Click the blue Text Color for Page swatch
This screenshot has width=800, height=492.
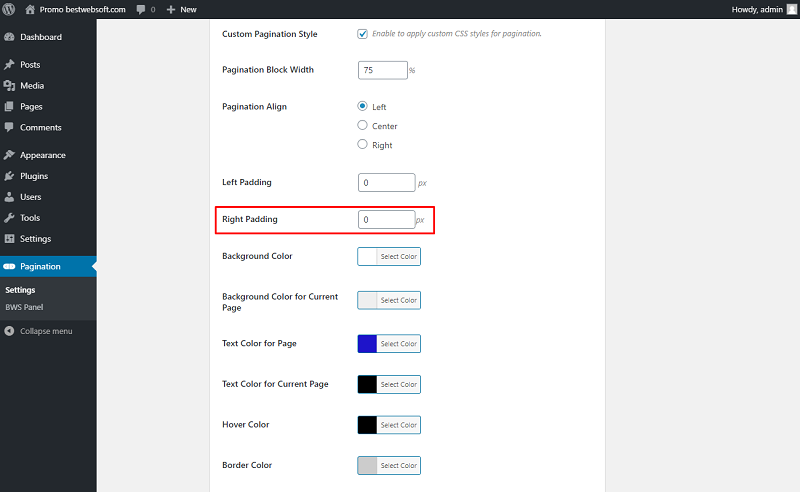click(367, 343)
